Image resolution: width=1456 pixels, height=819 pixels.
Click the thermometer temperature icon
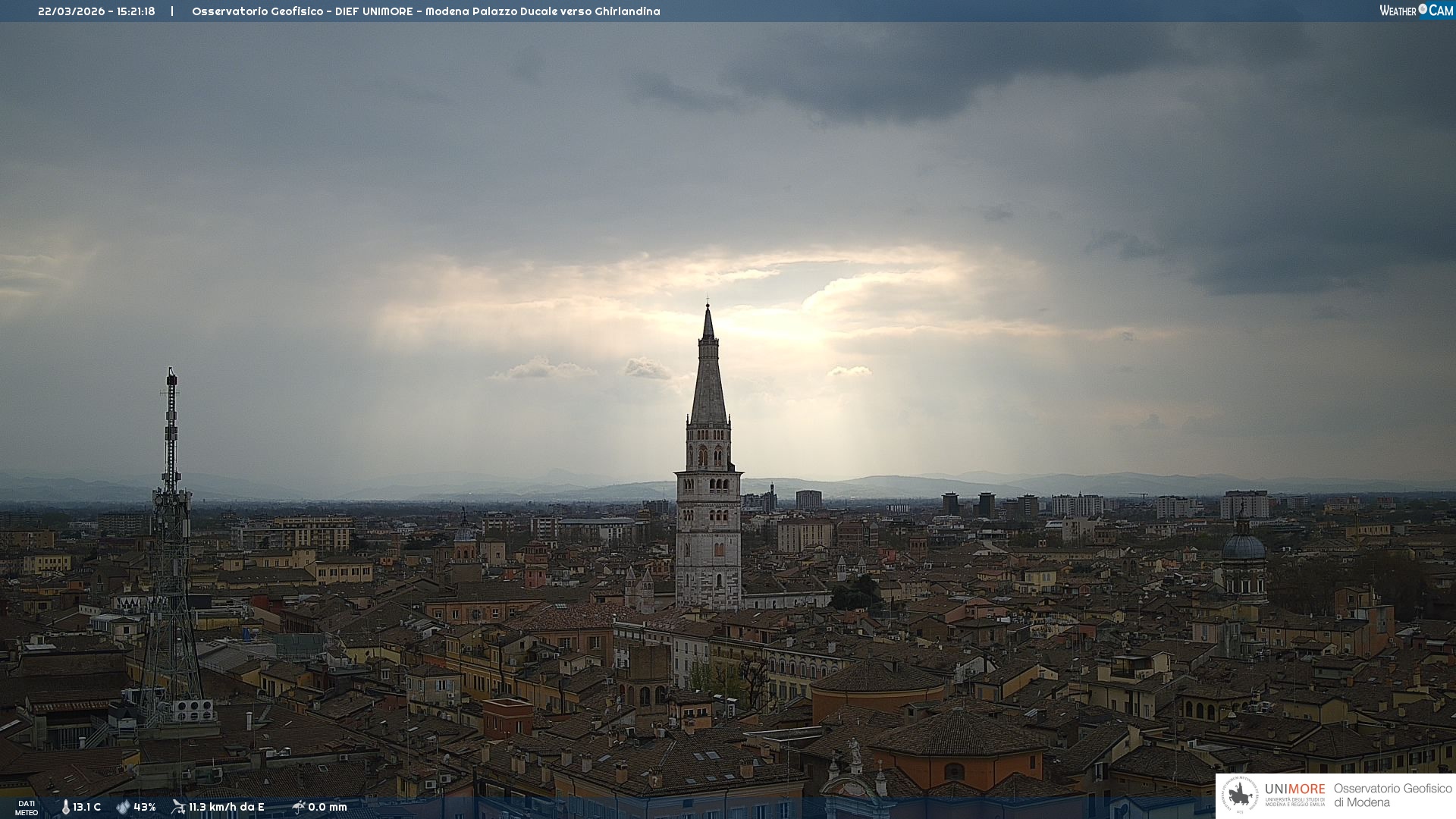click(66, 808)
